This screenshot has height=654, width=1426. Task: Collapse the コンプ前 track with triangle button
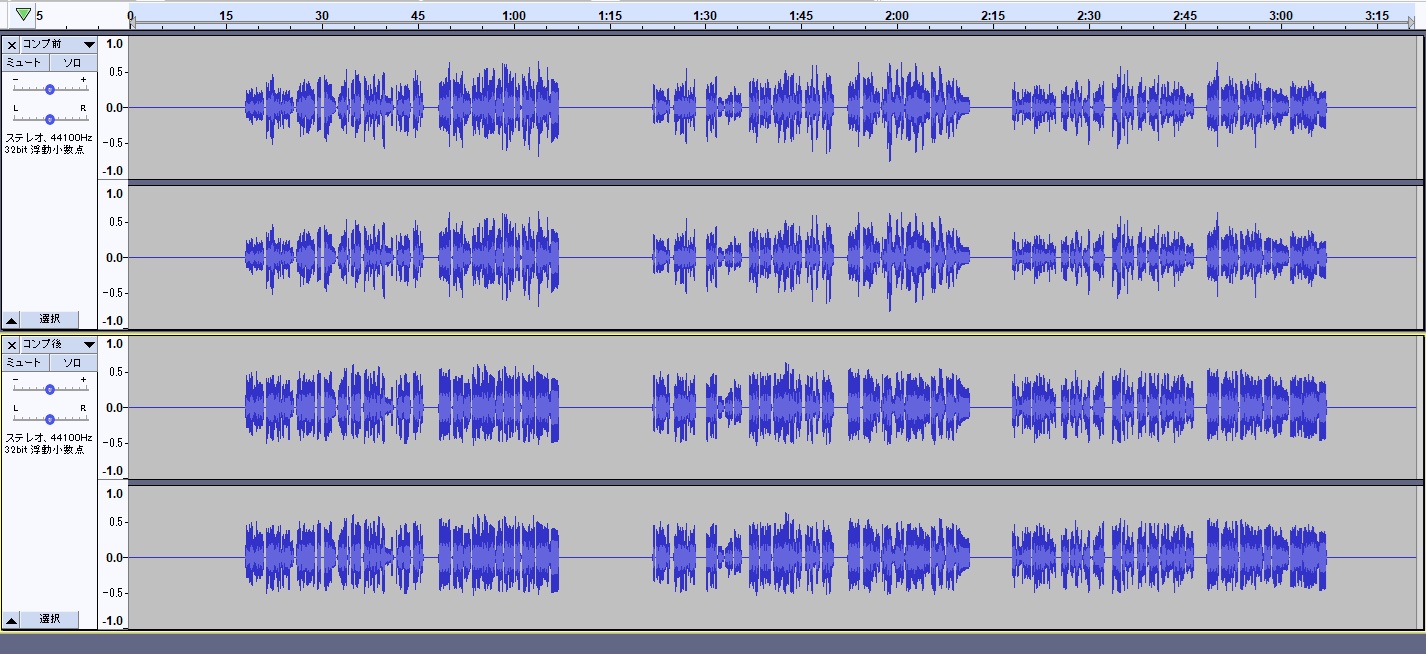(11, 320)
